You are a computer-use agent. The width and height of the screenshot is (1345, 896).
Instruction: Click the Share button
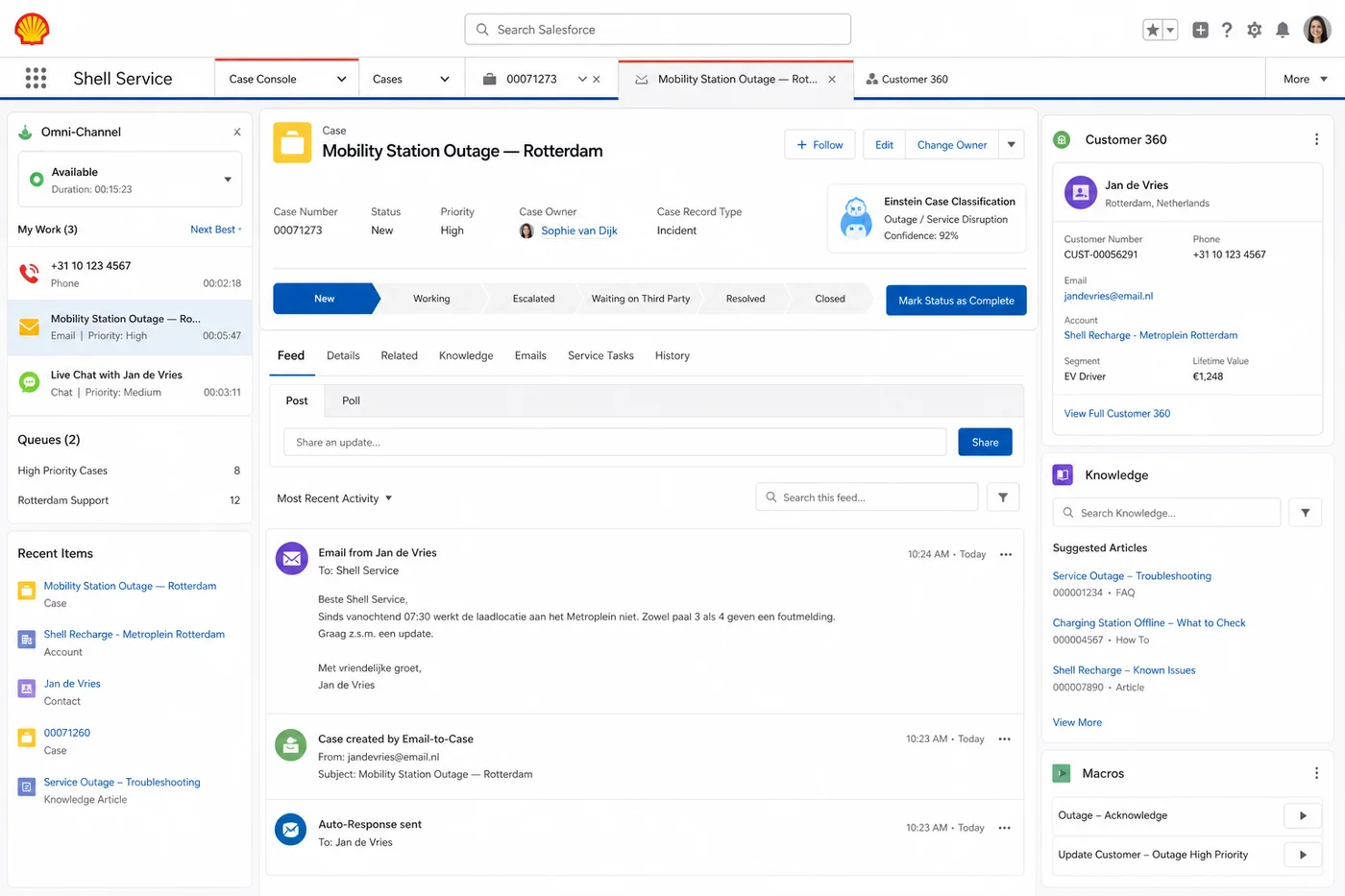point(985,442)
